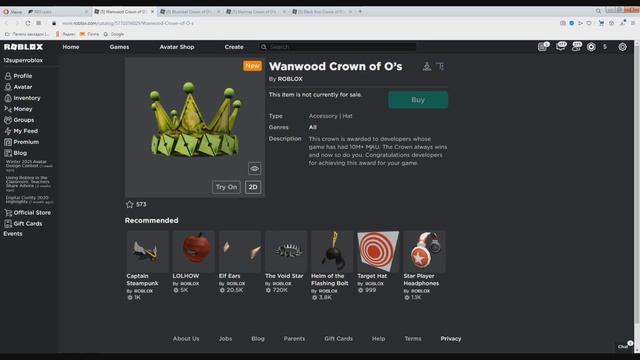Open the notifications stream icon in Roblox header
Image resolution: width=640 pixels, height=360 pixels.
(542, 47)
